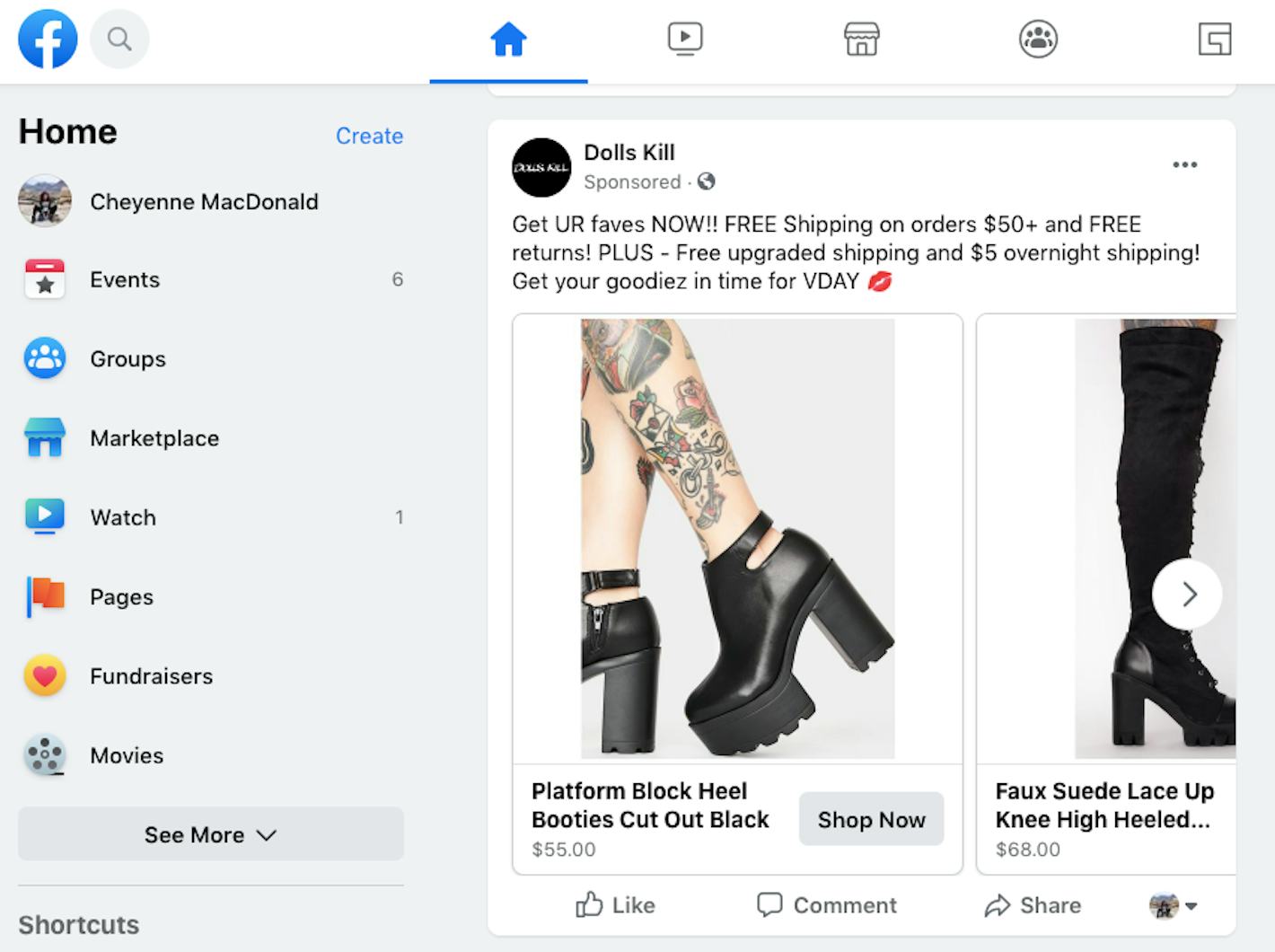Like the Dolls Kill sponsored post
This screenshot has height=952, width=1275.
pos(614,905)
